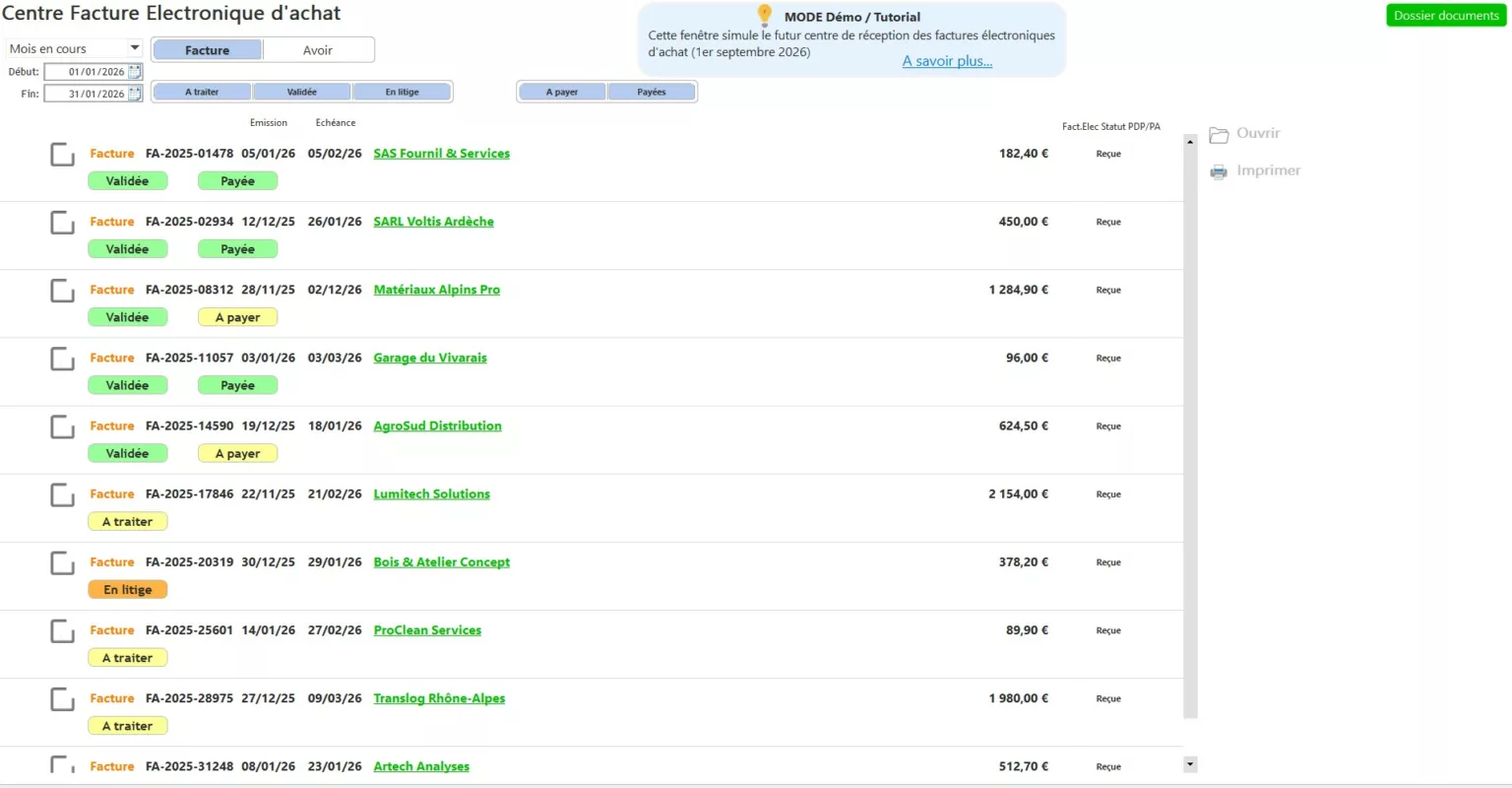Check the box for invoice FA-2025-01478
The image size is (1512, 788).
[x=62, y=155]
